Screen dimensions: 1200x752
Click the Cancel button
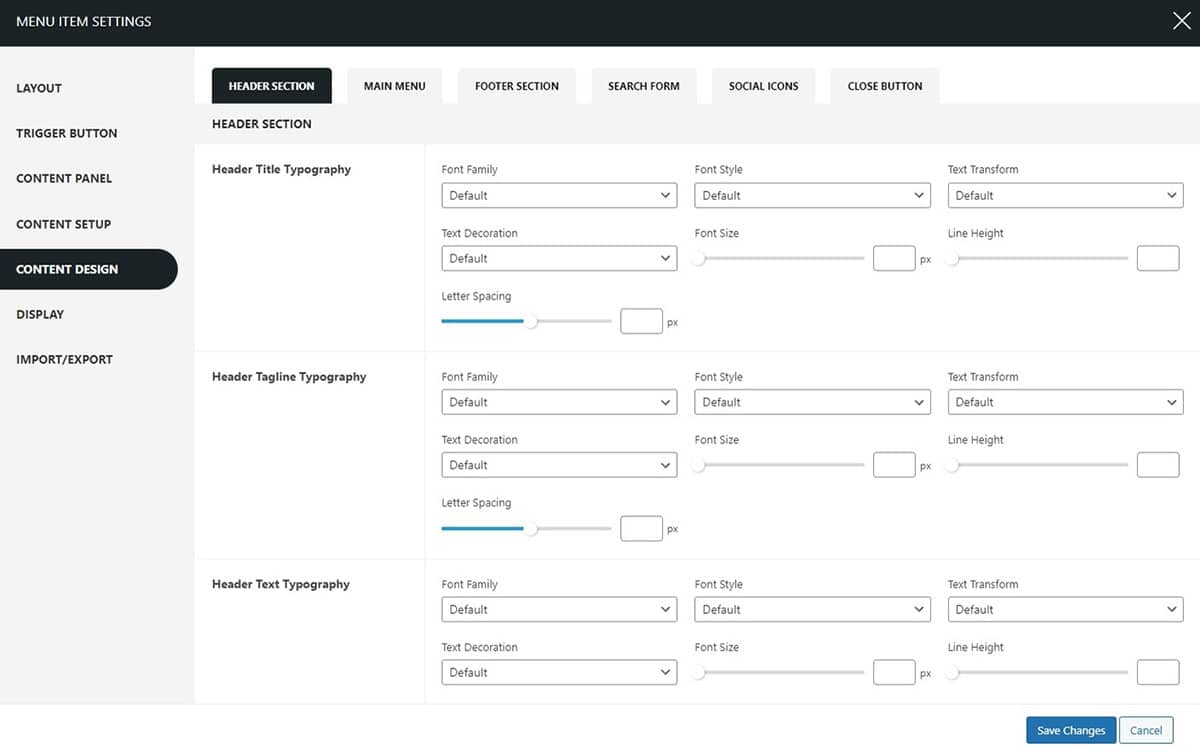[x=1146, y=730]
